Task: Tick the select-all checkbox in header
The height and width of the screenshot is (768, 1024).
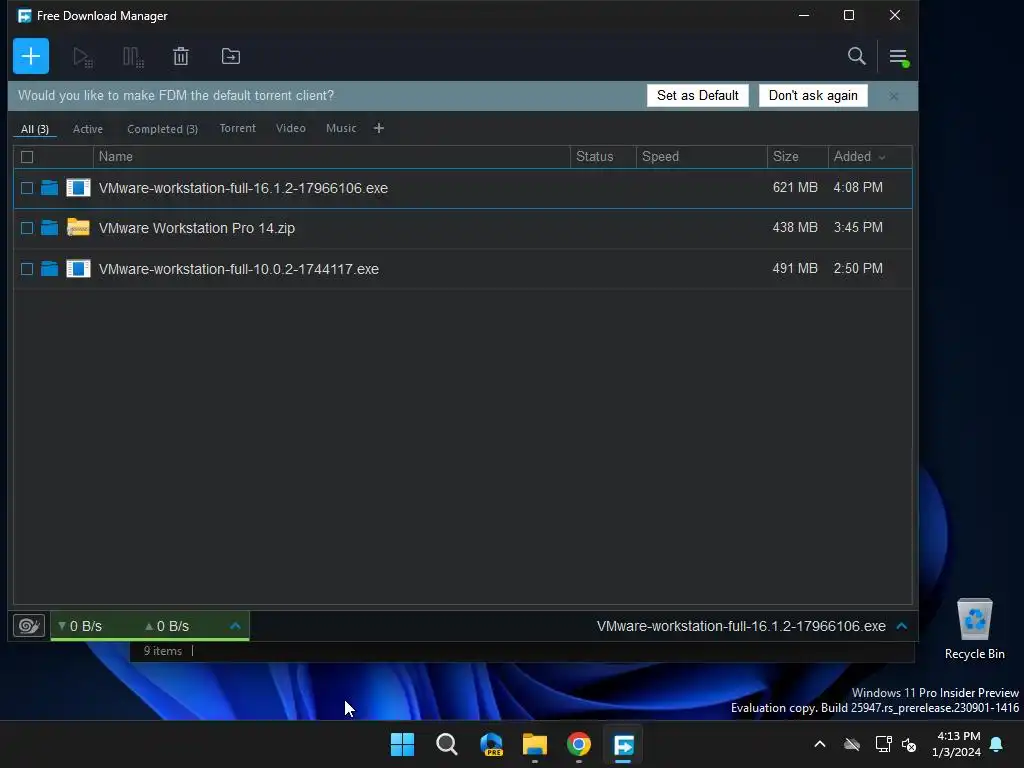Action: [x=27, y=157]
